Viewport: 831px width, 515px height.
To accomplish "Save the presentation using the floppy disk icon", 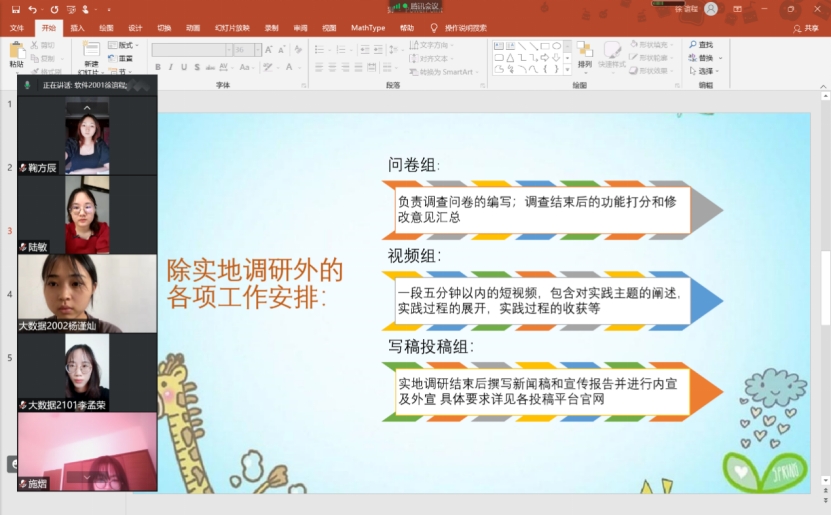I will [x=16, y=10].
